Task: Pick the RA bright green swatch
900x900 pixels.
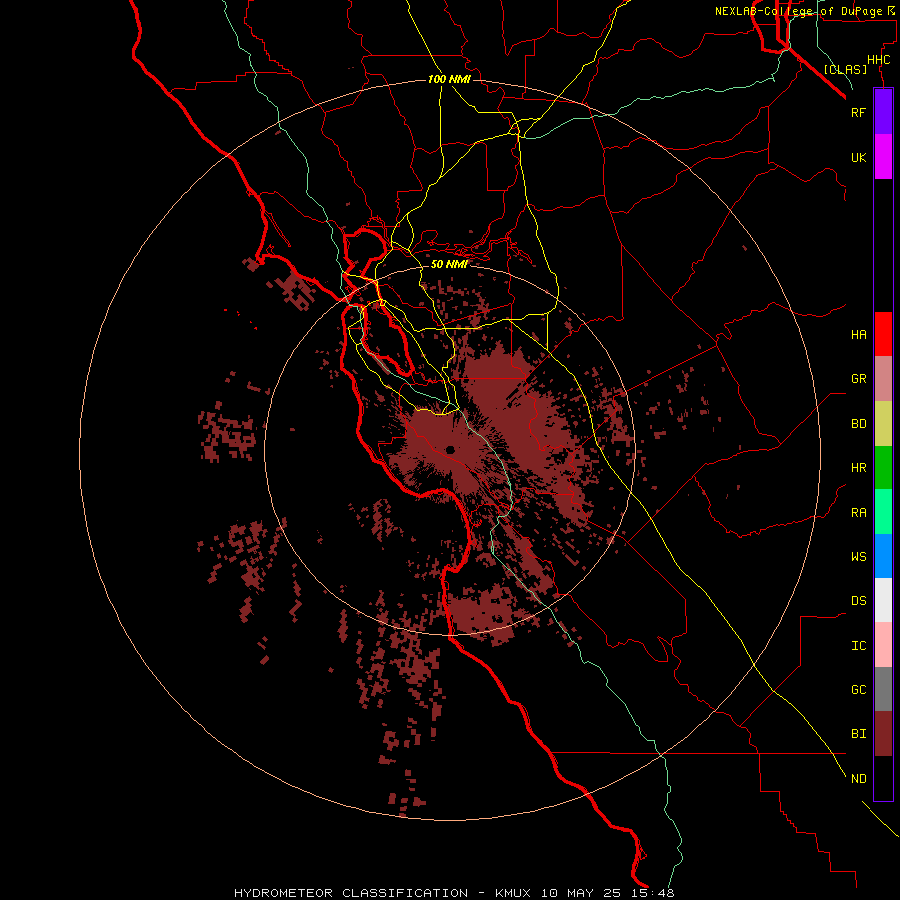Action: pyautogui.click(x=883, y=512)
